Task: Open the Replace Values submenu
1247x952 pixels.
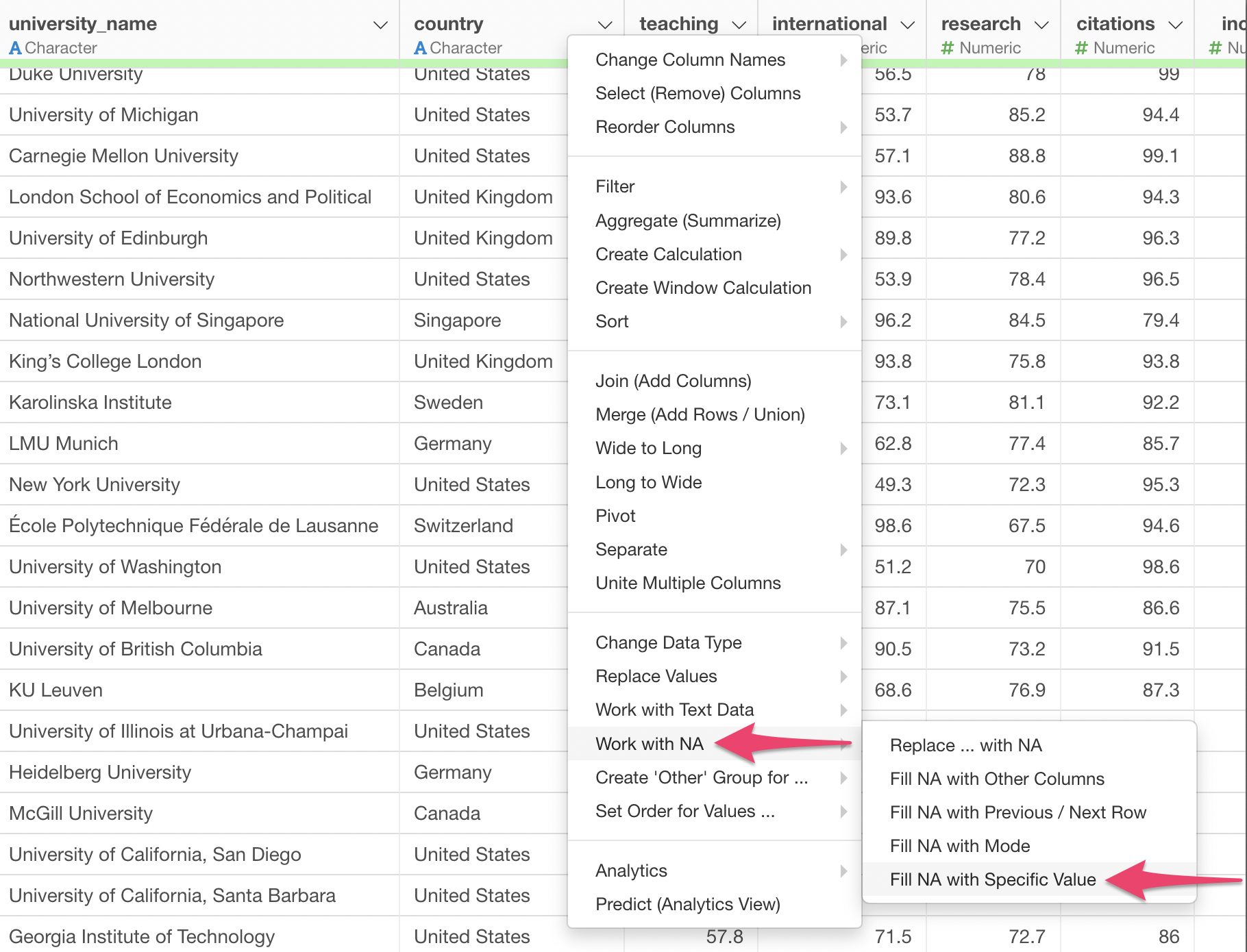Action: point(715,676)
